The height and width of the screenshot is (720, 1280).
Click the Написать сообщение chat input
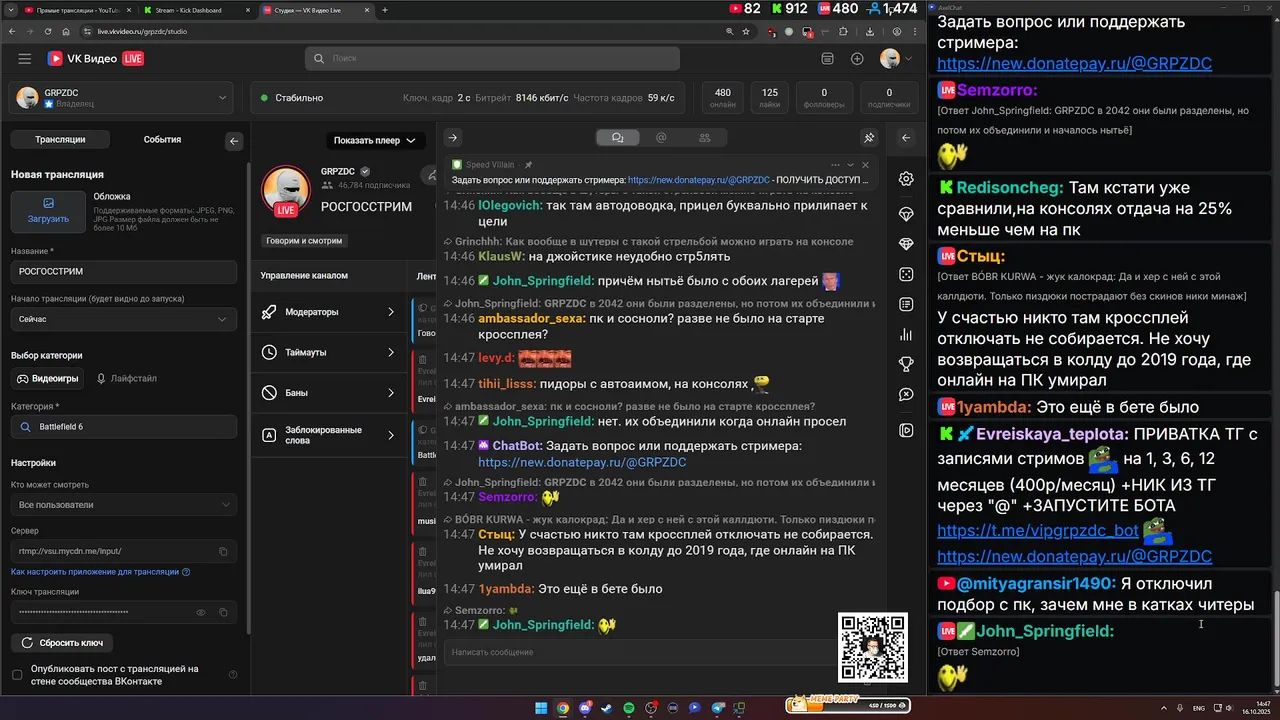(640, 652)
